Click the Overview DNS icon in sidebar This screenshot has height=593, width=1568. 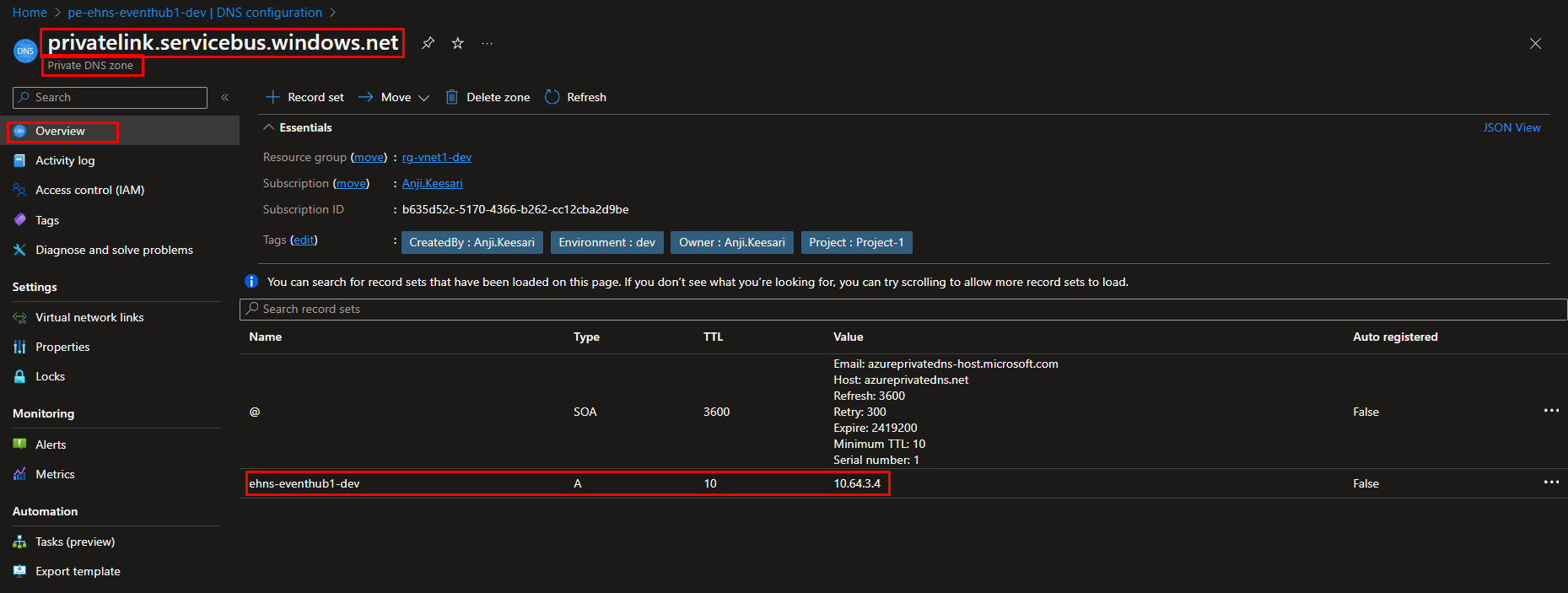point(20,131)
